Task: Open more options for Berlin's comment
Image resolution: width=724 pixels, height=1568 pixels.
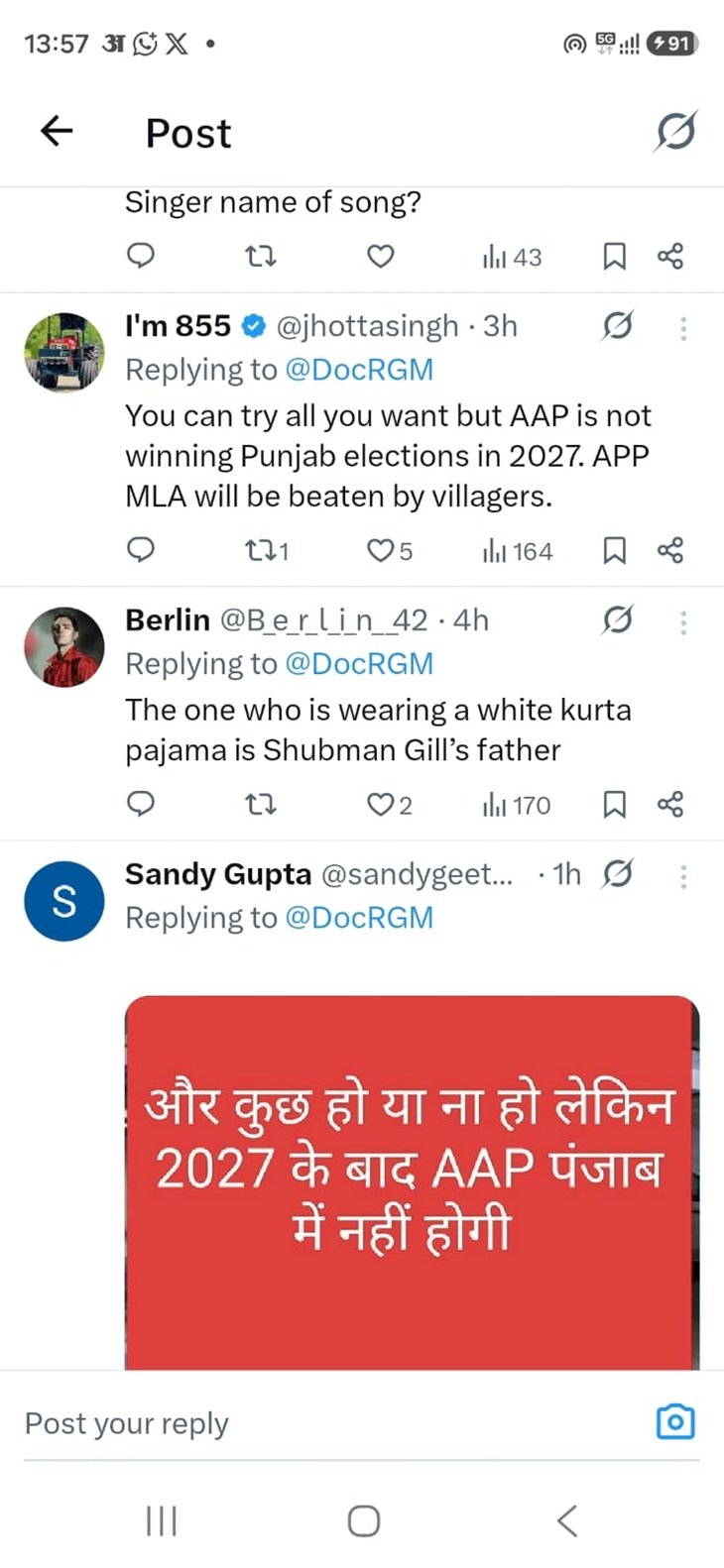Action: coord(682,622)
